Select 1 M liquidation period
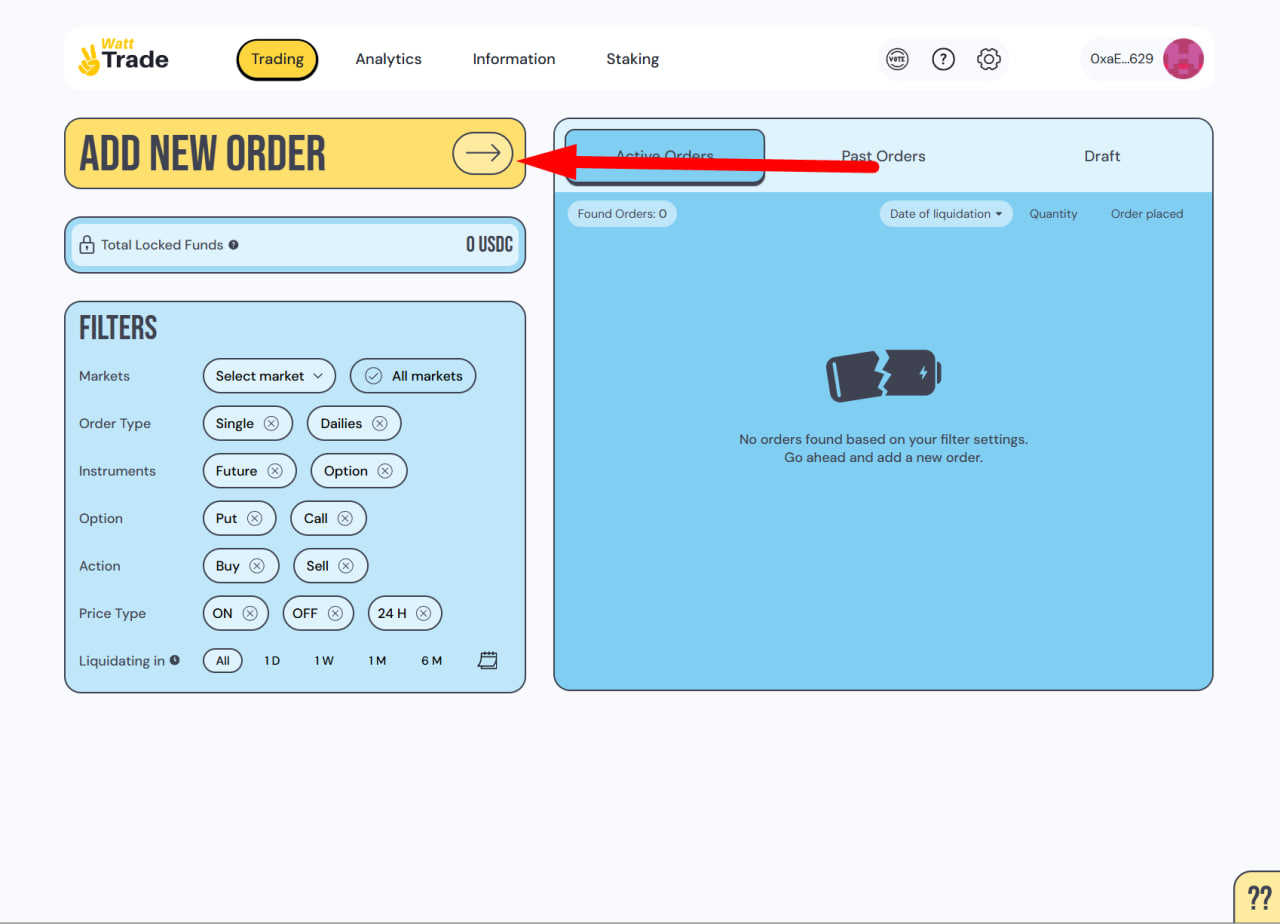Viewport: 1280px width, 924px height. point(377,661)
